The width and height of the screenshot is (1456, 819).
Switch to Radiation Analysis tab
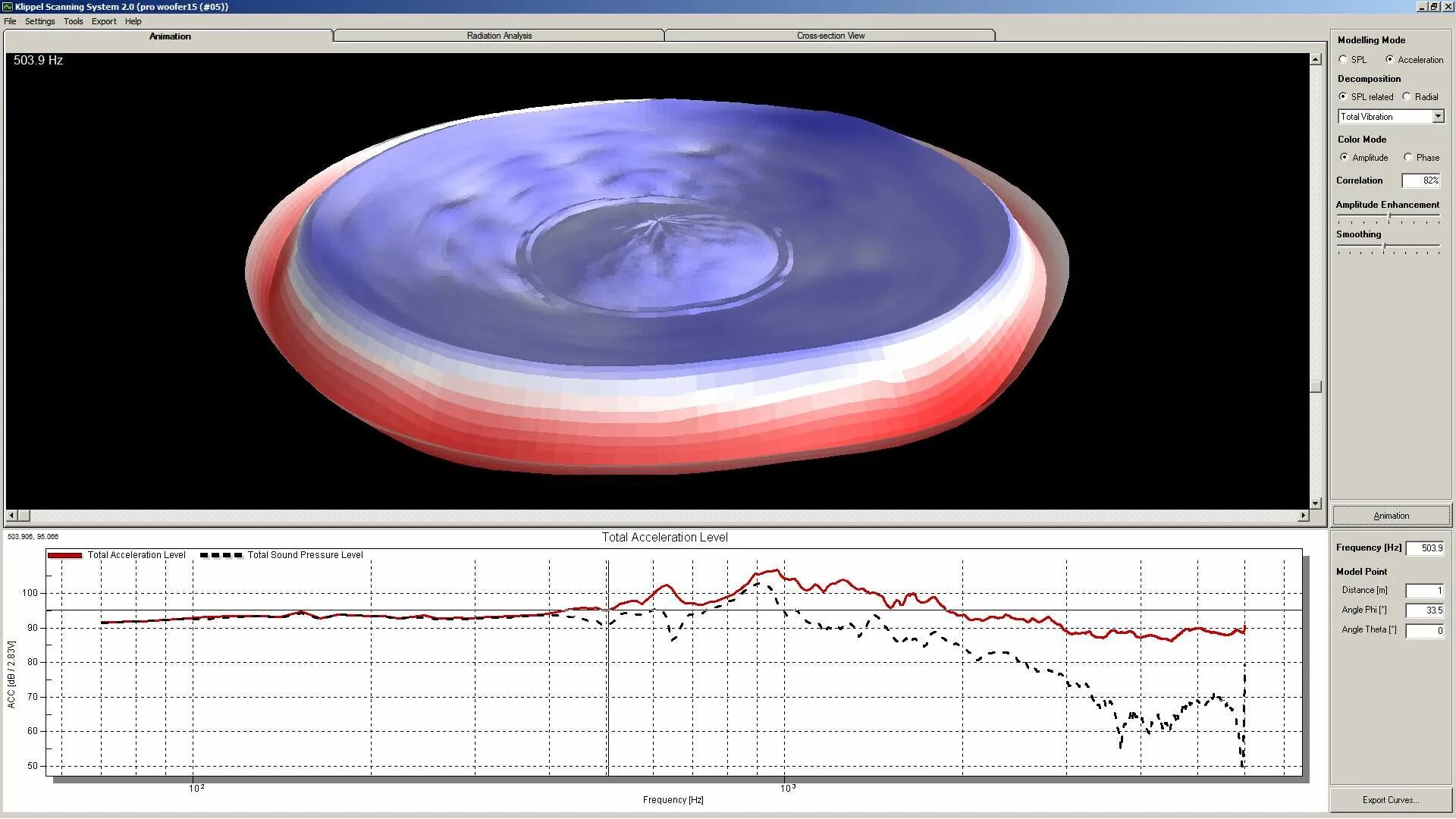(x=499, y=36)
